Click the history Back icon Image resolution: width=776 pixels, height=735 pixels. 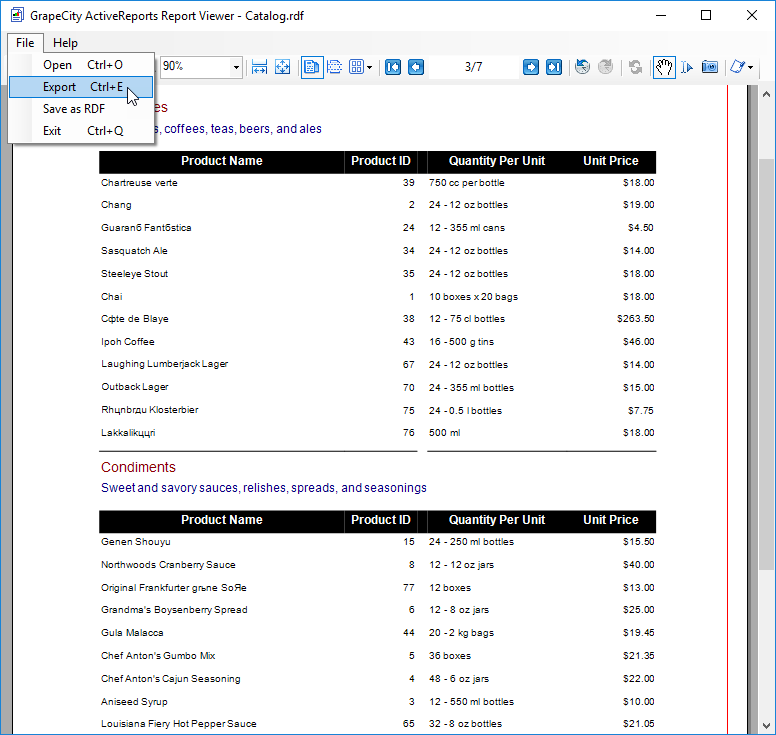[x=583, y=67]
